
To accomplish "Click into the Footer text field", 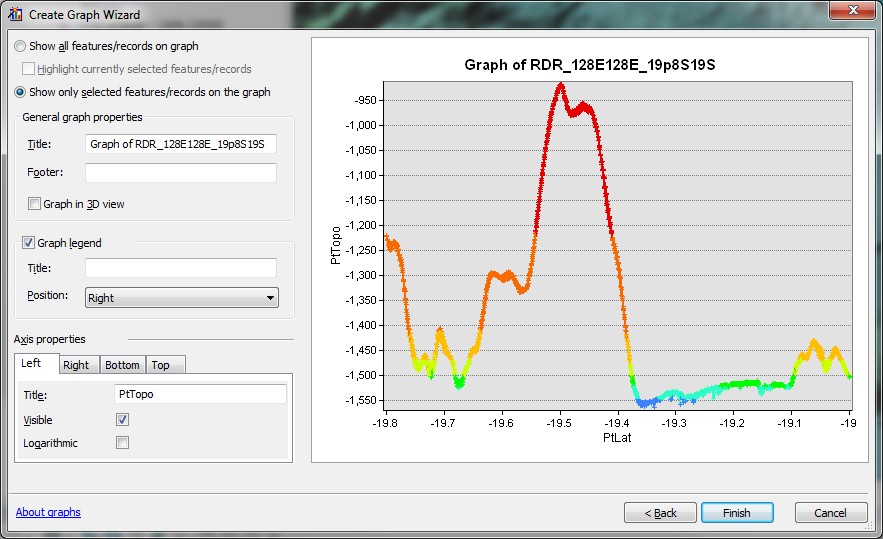I will click(181, 172).
